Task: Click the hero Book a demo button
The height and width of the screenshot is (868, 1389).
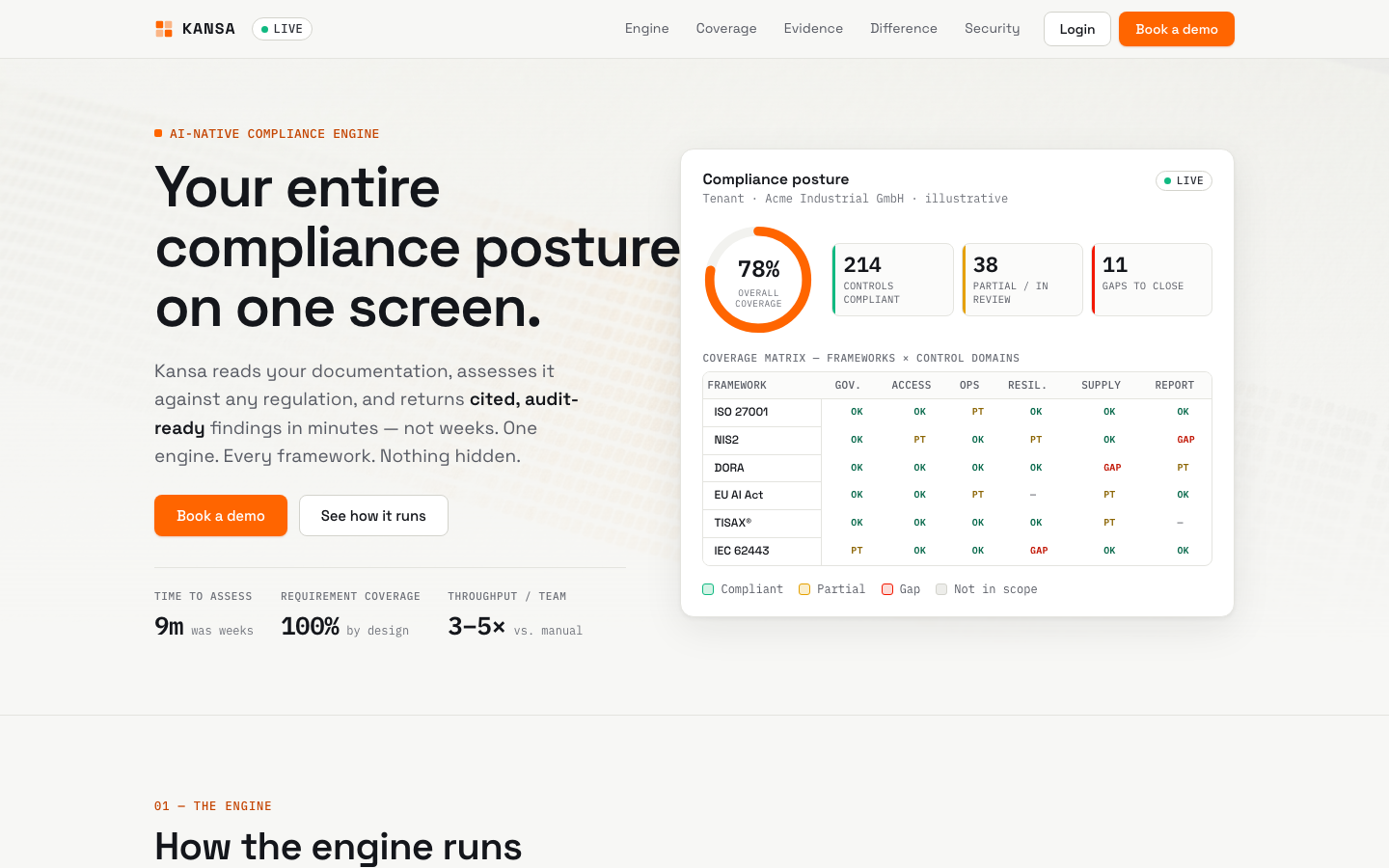Action: pos(221,516)
